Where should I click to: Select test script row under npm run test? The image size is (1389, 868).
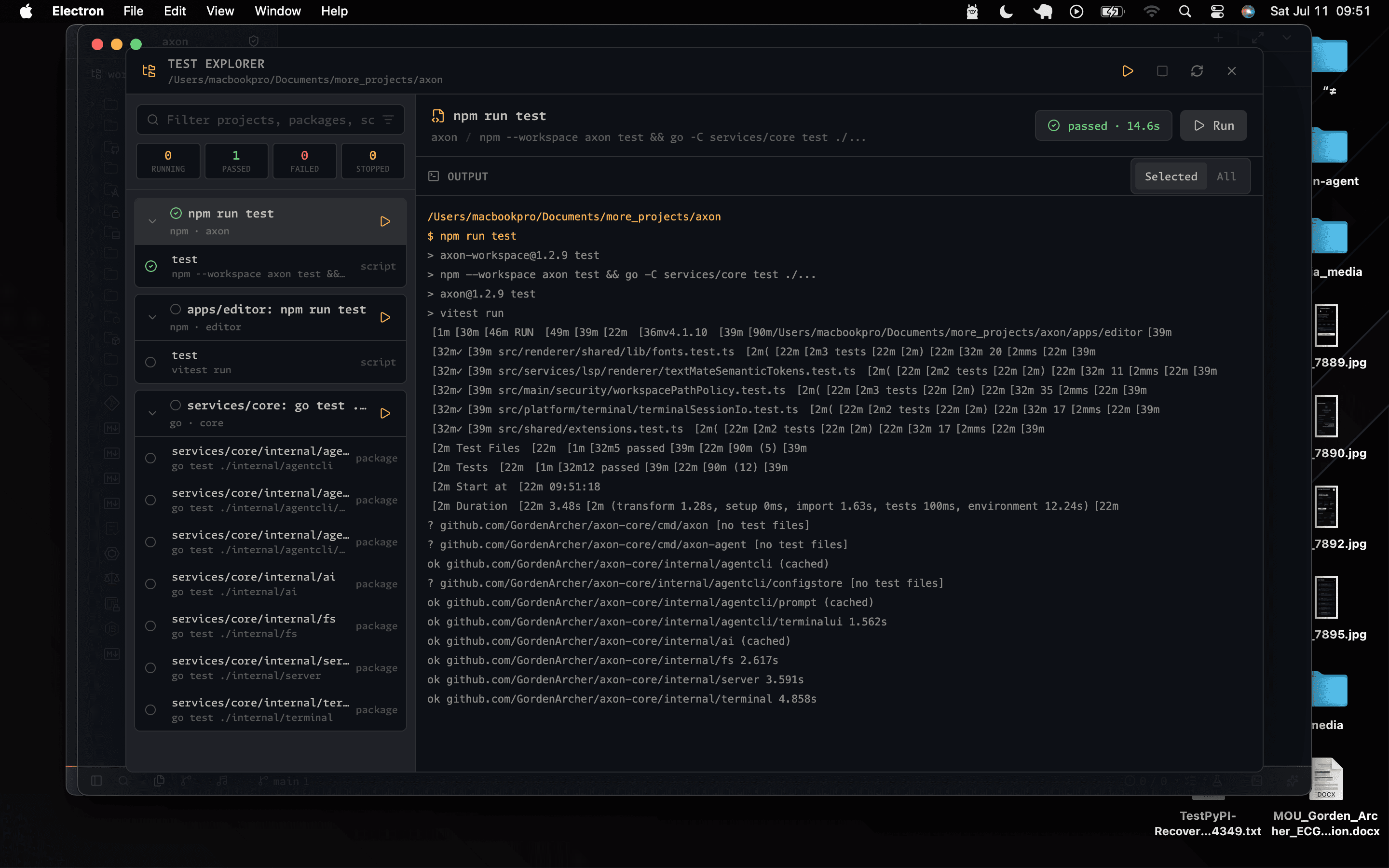[271, 266]
